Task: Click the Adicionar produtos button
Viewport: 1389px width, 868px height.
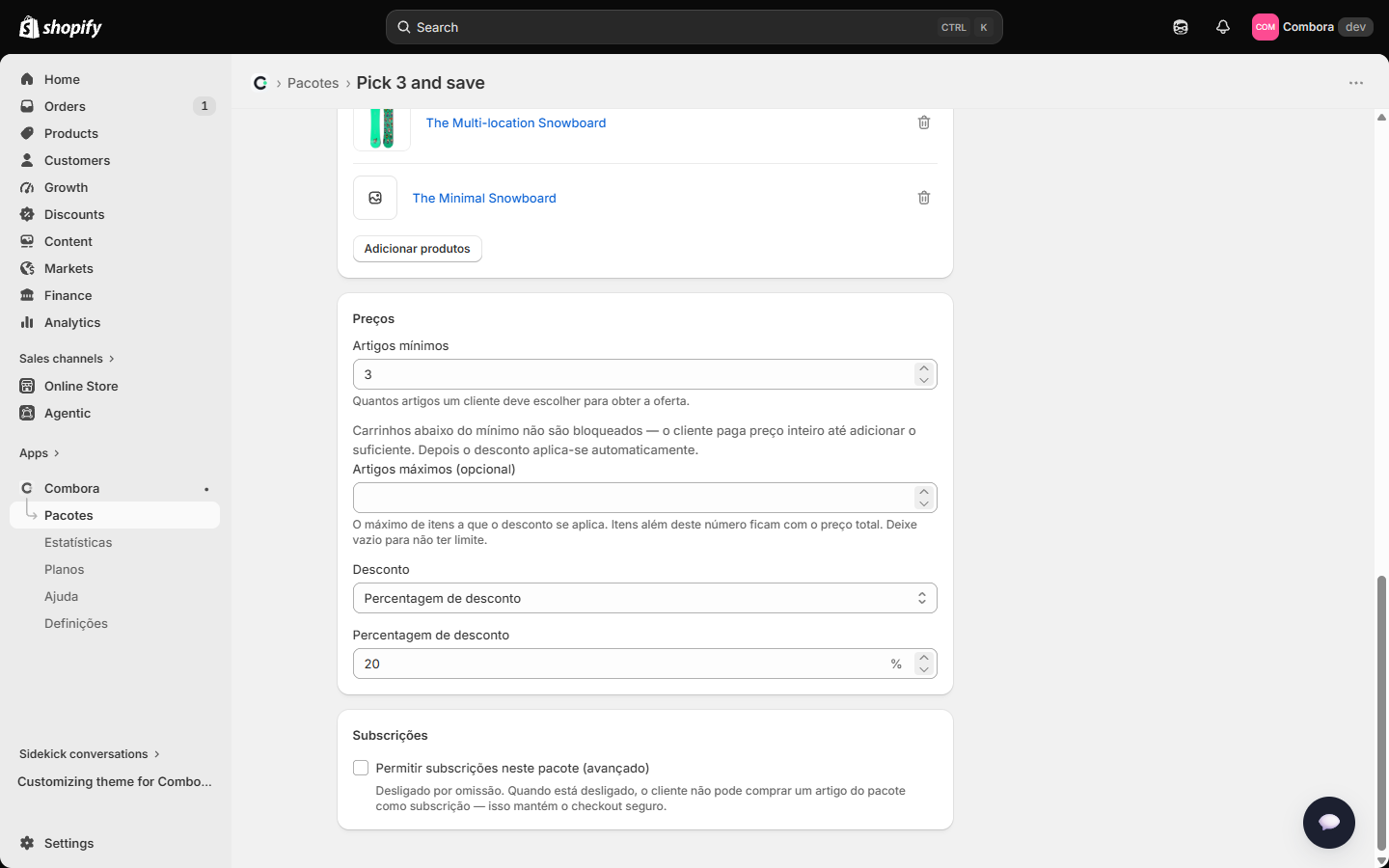Action: pos(417,249)
